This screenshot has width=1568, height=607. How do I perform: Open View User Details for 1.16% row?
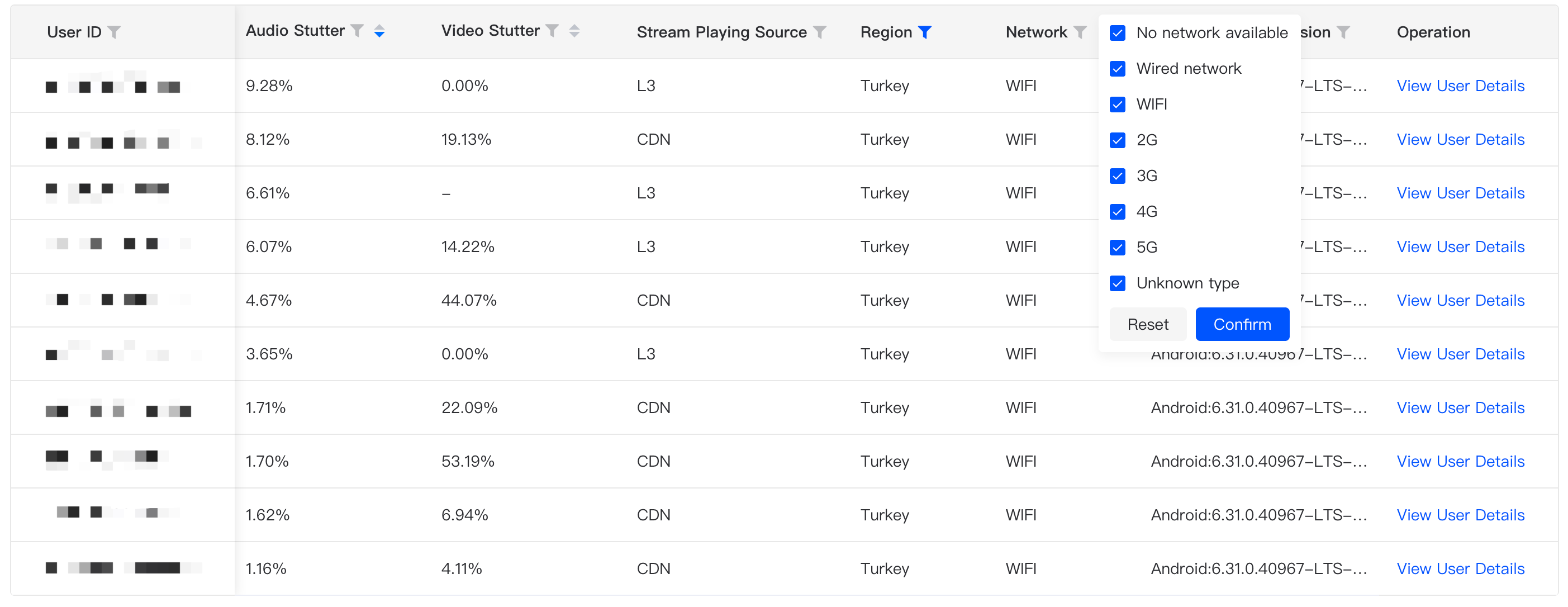1460,568
